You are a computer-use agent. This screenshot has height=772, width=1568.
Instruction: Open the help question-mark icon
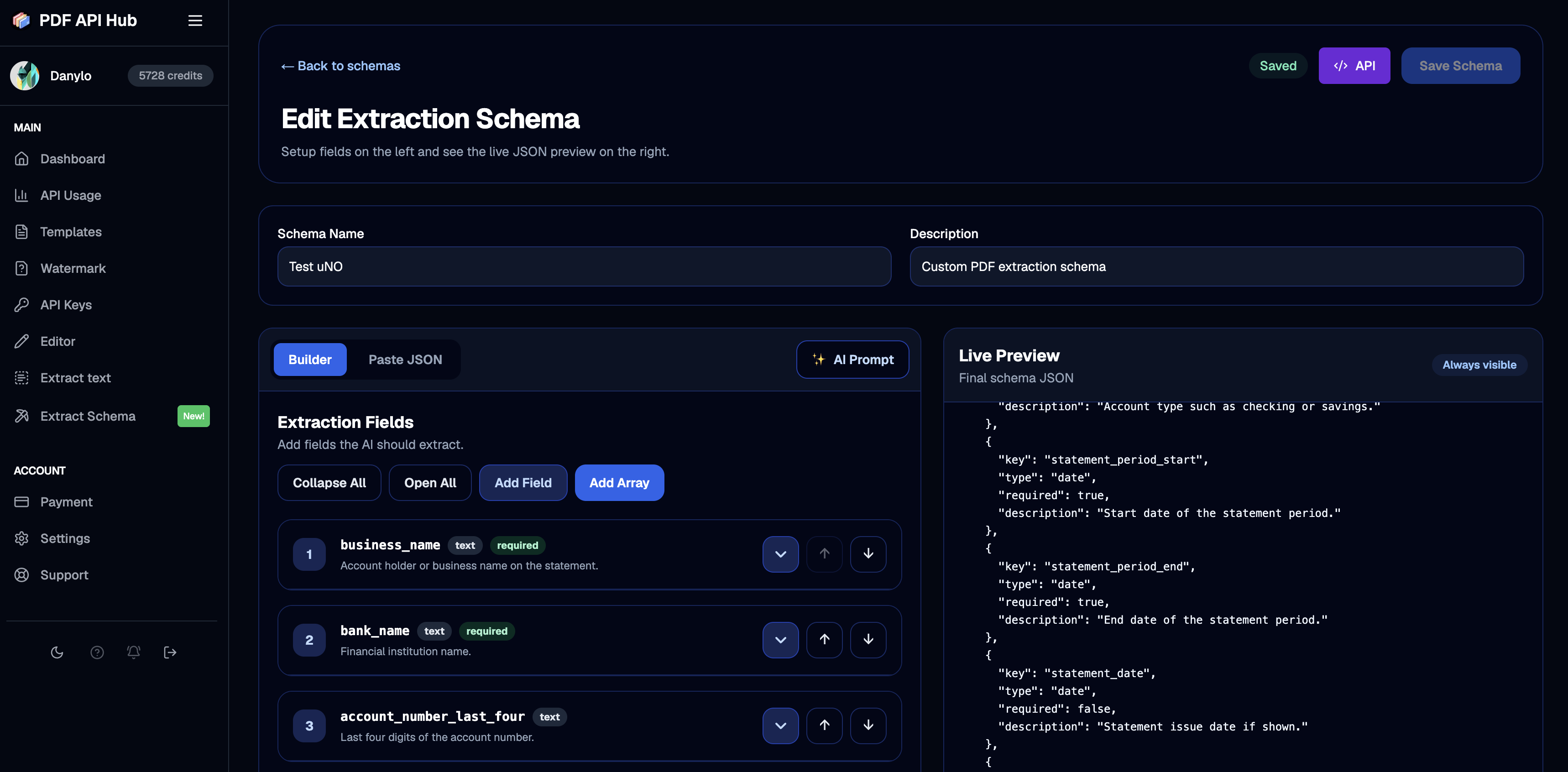[97, 652]
